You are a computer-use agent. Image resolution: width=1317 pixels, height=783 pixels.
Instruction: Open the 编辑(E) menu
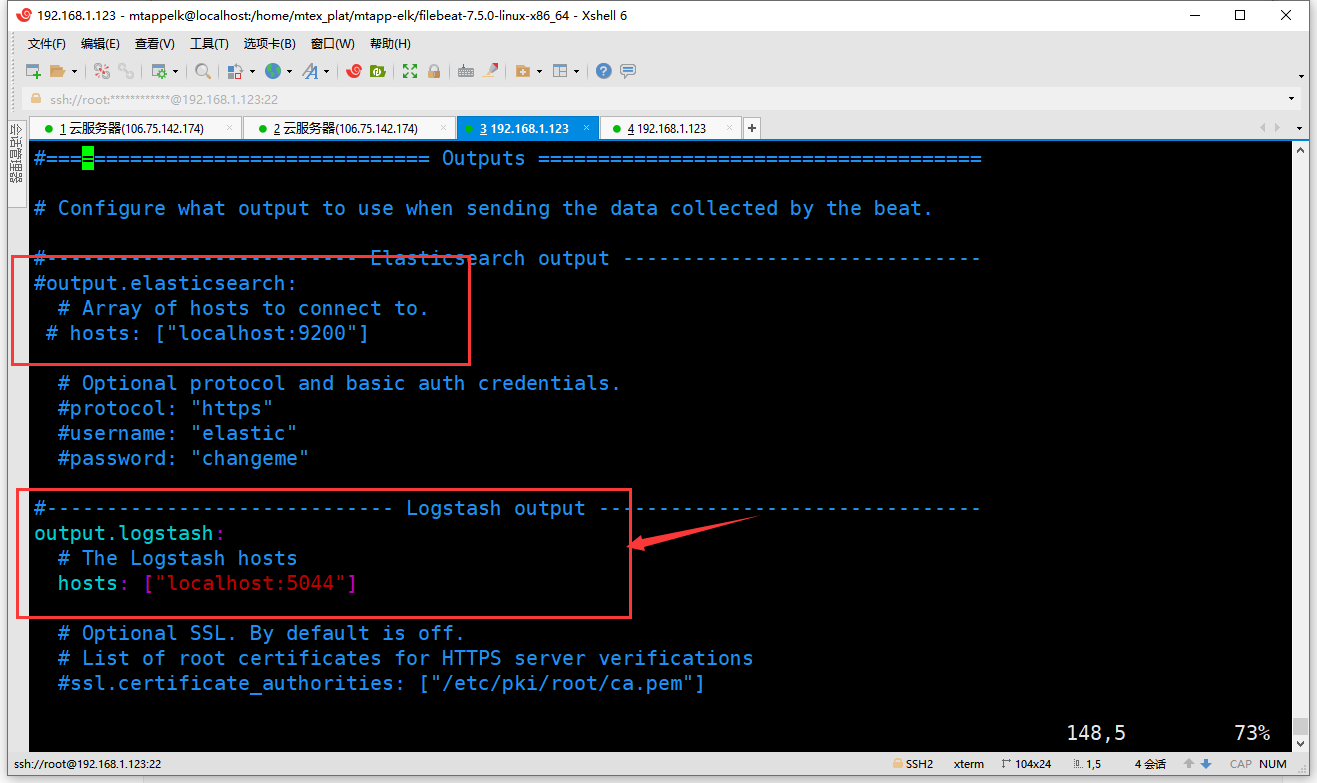(x=100, y=44)
